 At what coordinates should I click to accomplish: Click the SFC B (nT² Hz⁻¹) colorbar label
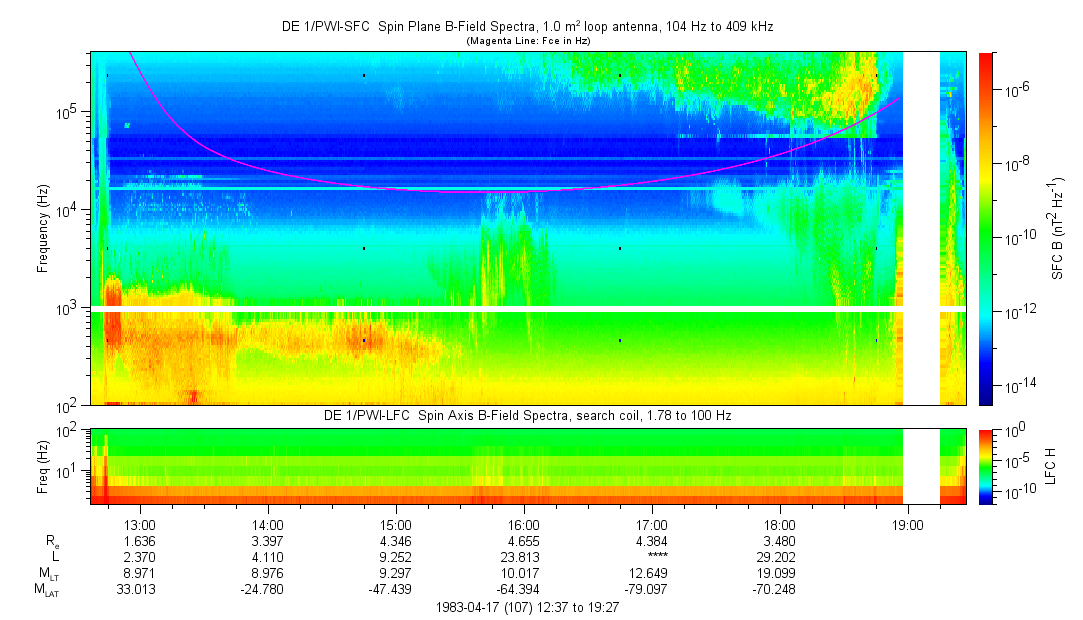click(x=1056, y=228)
